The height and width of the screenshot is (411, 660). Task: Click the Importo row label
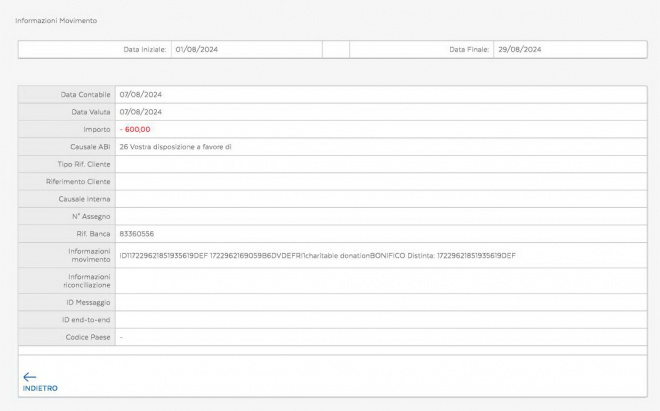95,129
